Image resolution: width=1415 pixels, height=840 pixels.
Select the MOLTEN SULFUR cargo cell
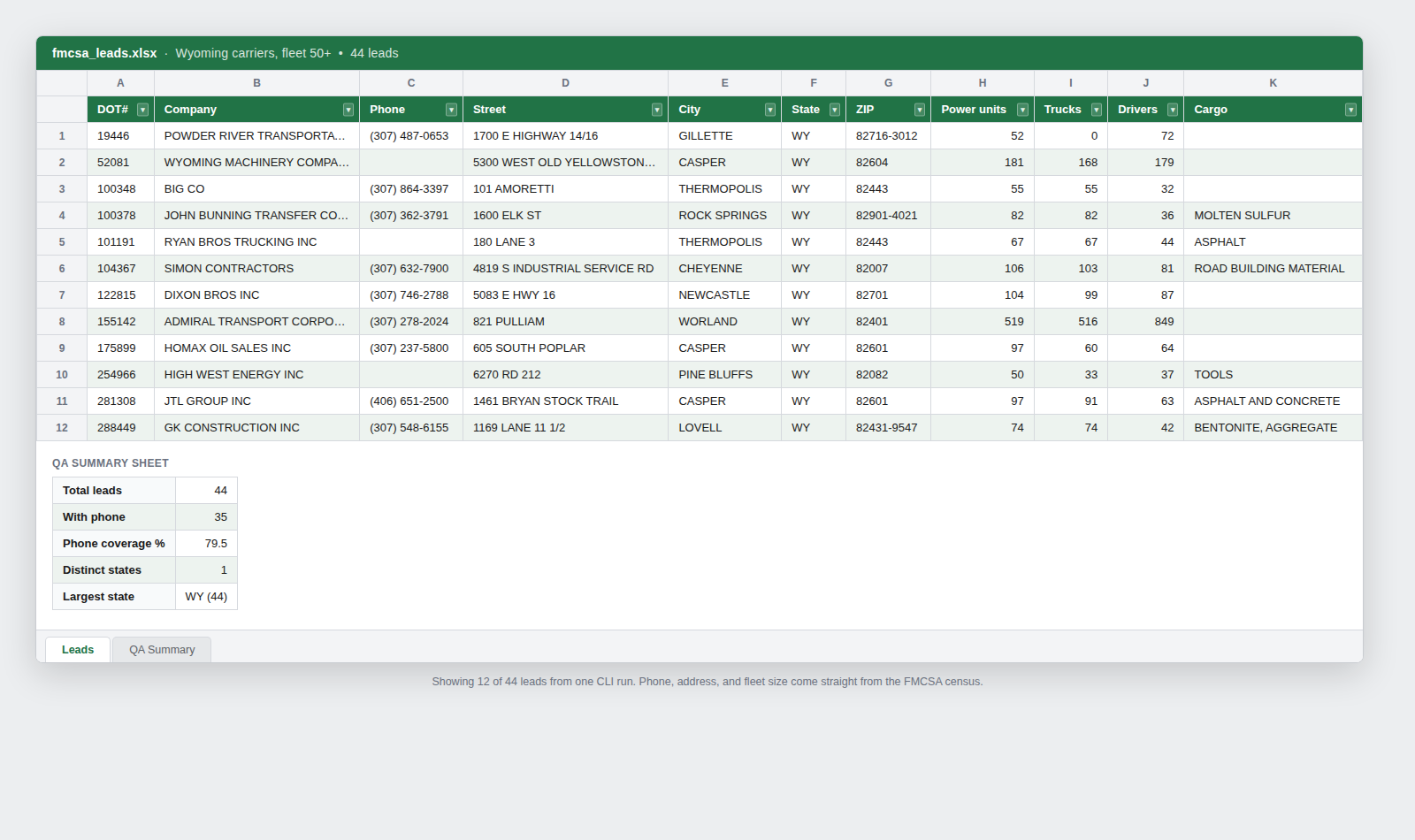coord(1273,216)
